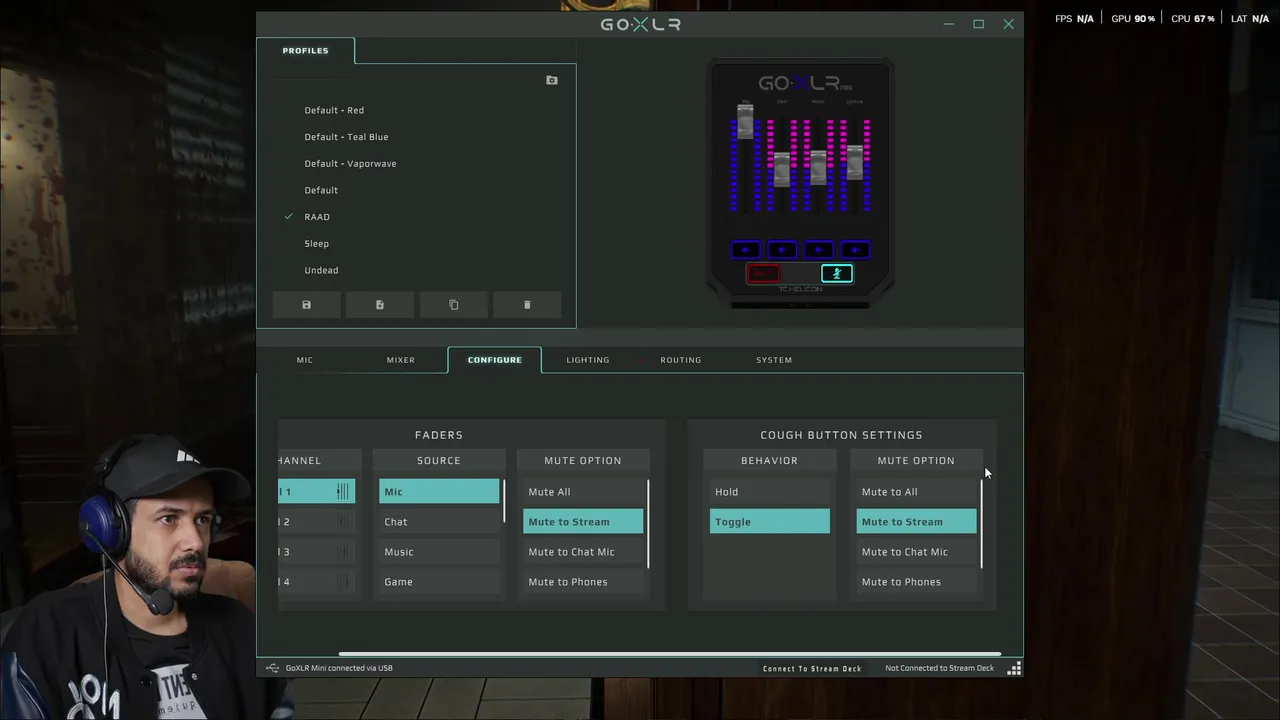Viewport: 1280px width, 720px height.
Task: Click Connect To Stream Deck button
Action: (812, 668)
